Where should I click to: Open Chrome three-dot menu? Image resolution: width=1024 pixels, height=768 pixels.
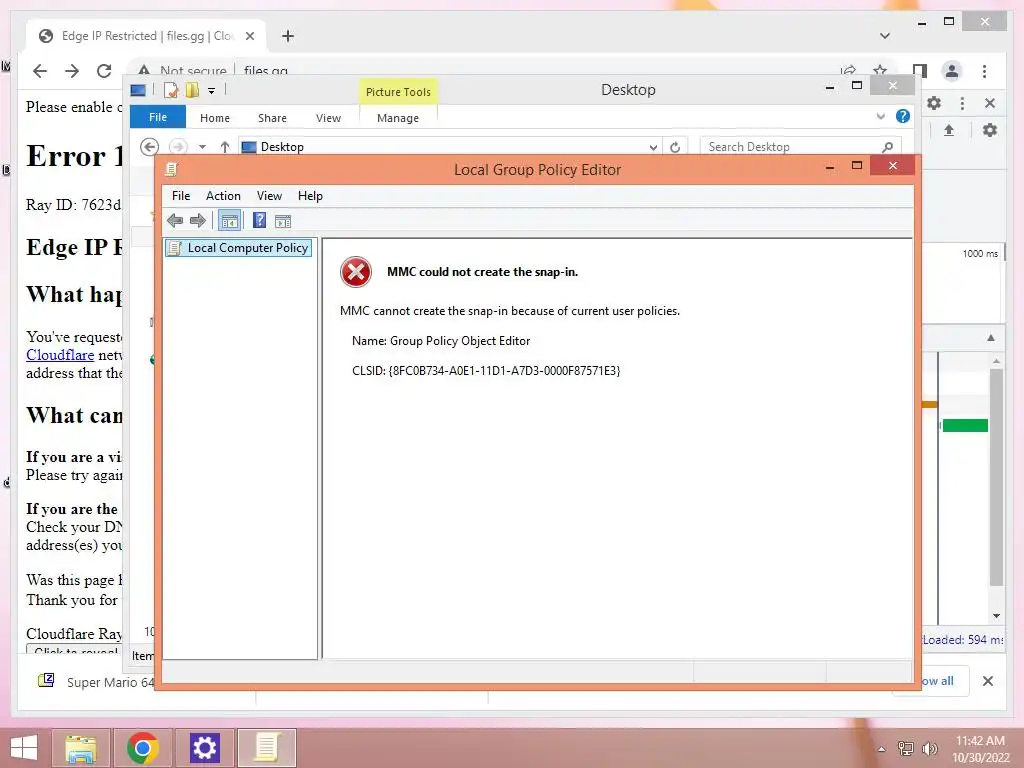[x=984, y=71]
